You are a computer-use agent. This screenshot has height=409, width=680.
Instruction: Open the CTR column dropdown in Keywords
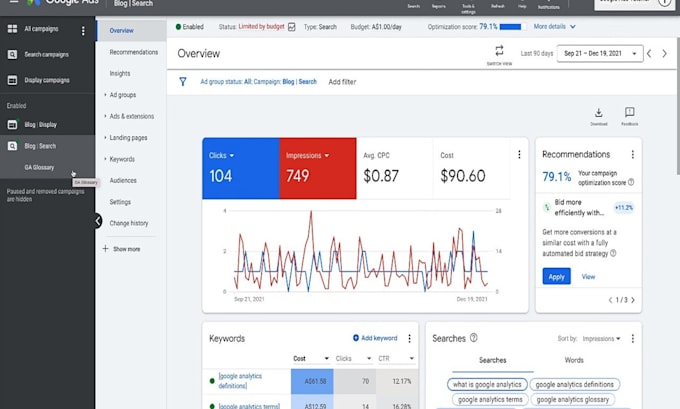pyautogui.click(x=411, y=358)
